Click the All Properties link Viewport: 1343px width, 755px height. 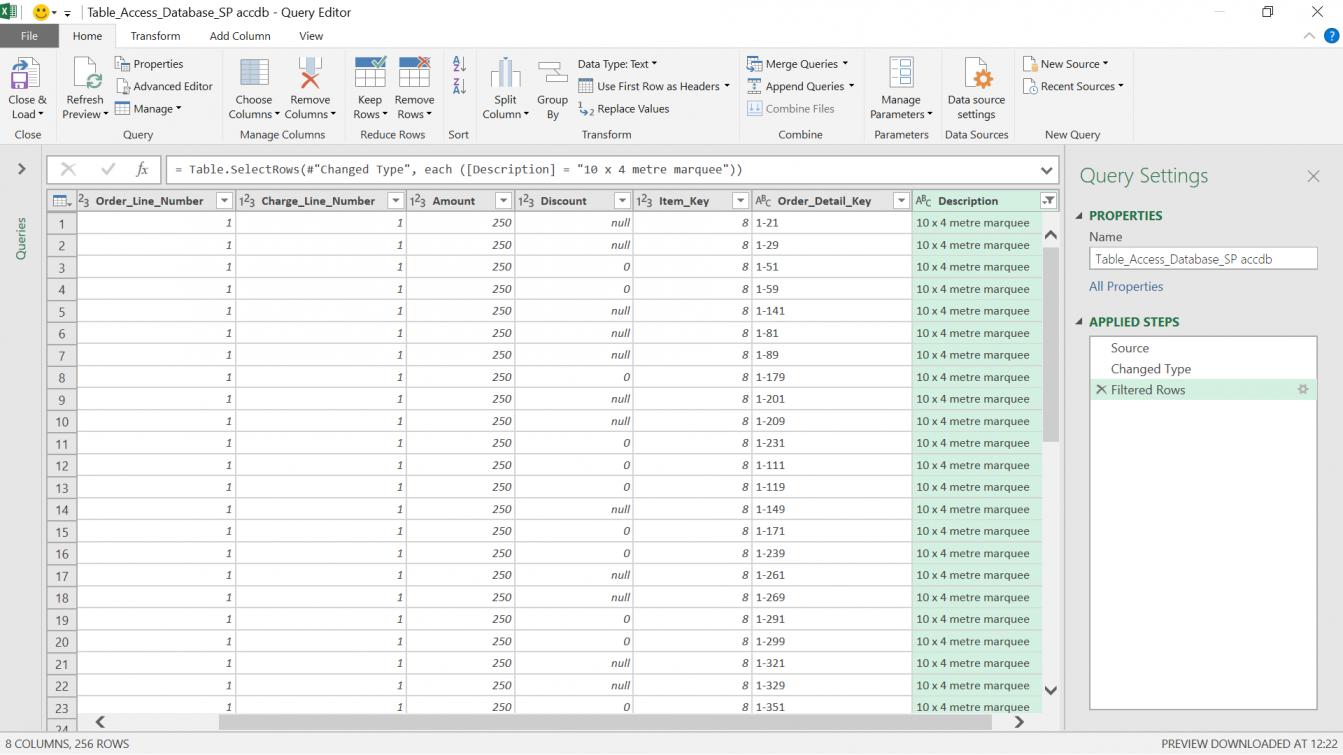[x=1126, y=286]
